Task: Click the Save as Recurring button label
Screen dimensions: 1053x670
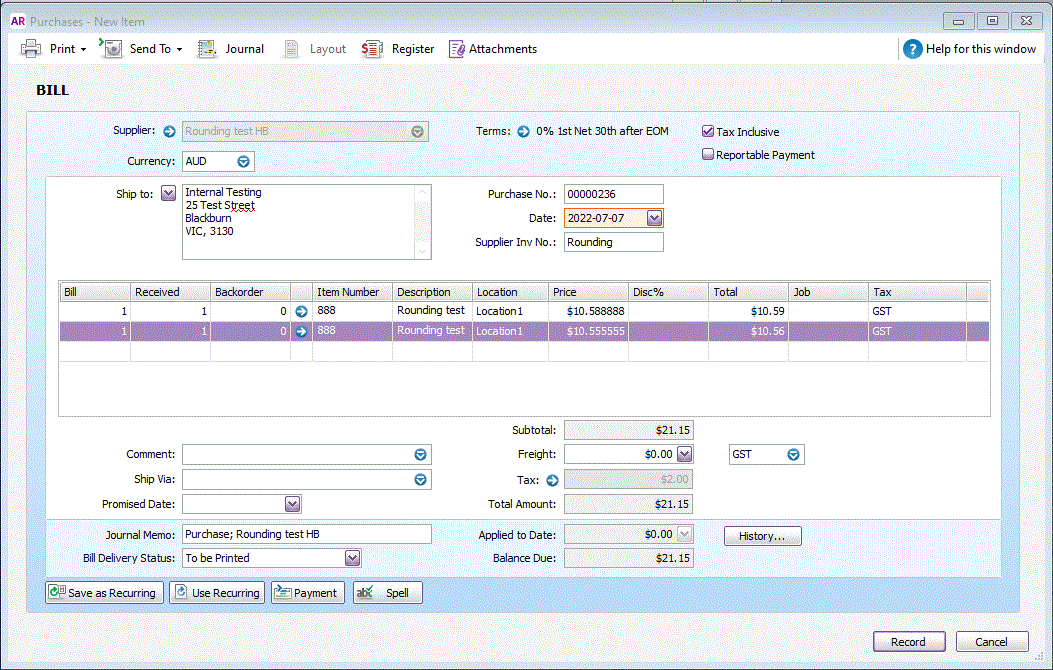Action: click(111, 593)
